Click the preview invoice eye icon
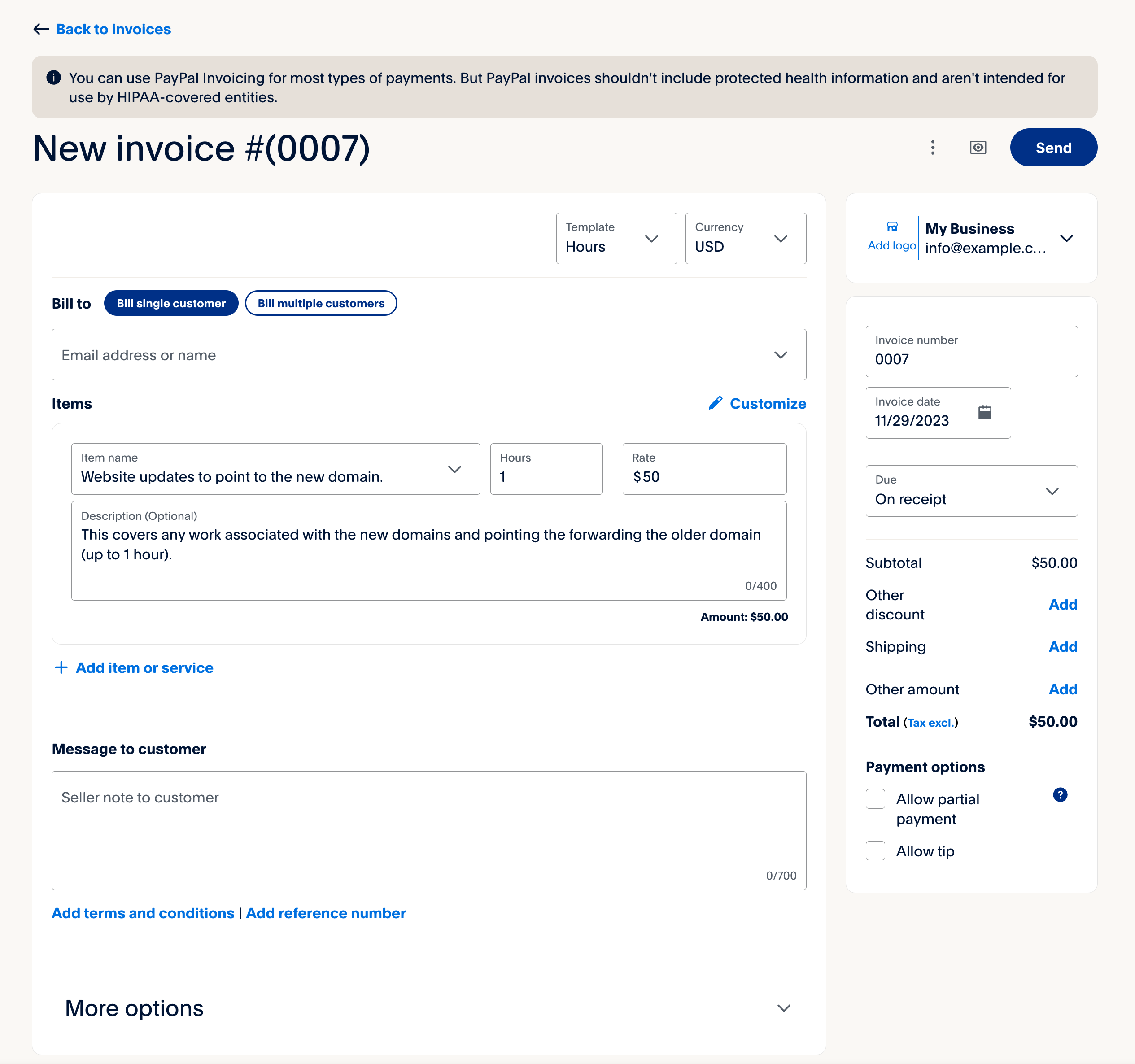This screenshot has height=1064, width=1135. tap(978, 148)
